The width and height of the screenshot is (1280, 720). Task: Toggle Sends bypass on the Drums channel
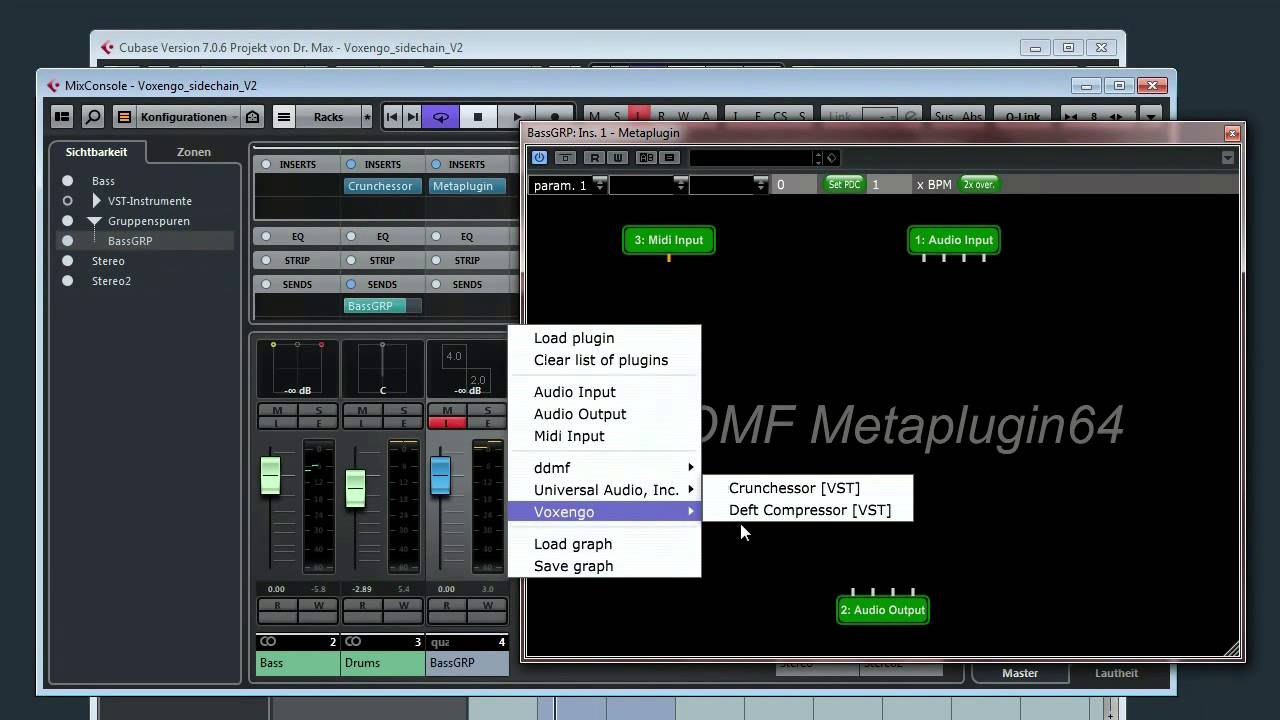coord(351,284)
